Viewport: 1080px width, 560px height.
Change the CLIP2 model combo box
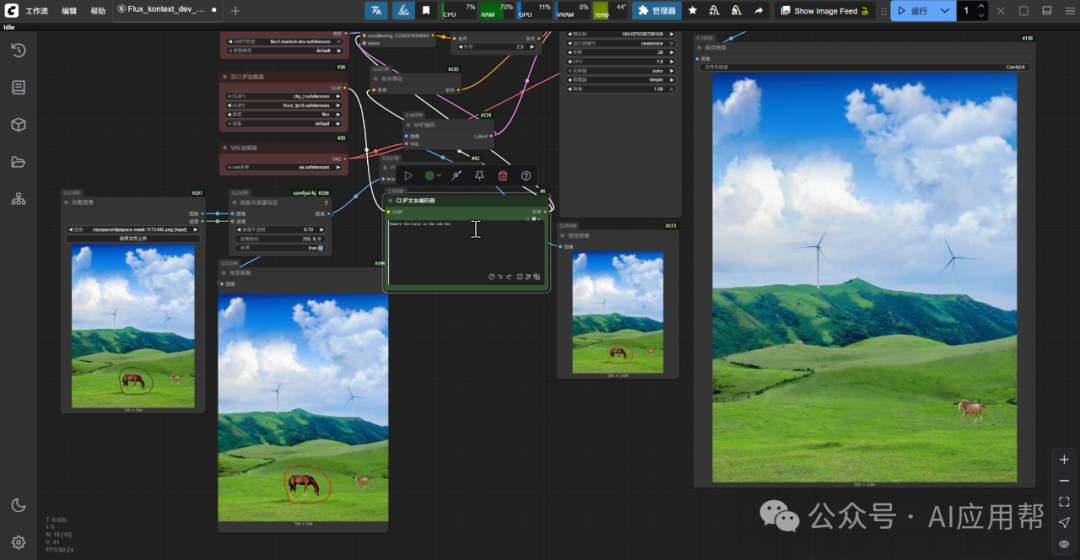click(x=284, y=105)
